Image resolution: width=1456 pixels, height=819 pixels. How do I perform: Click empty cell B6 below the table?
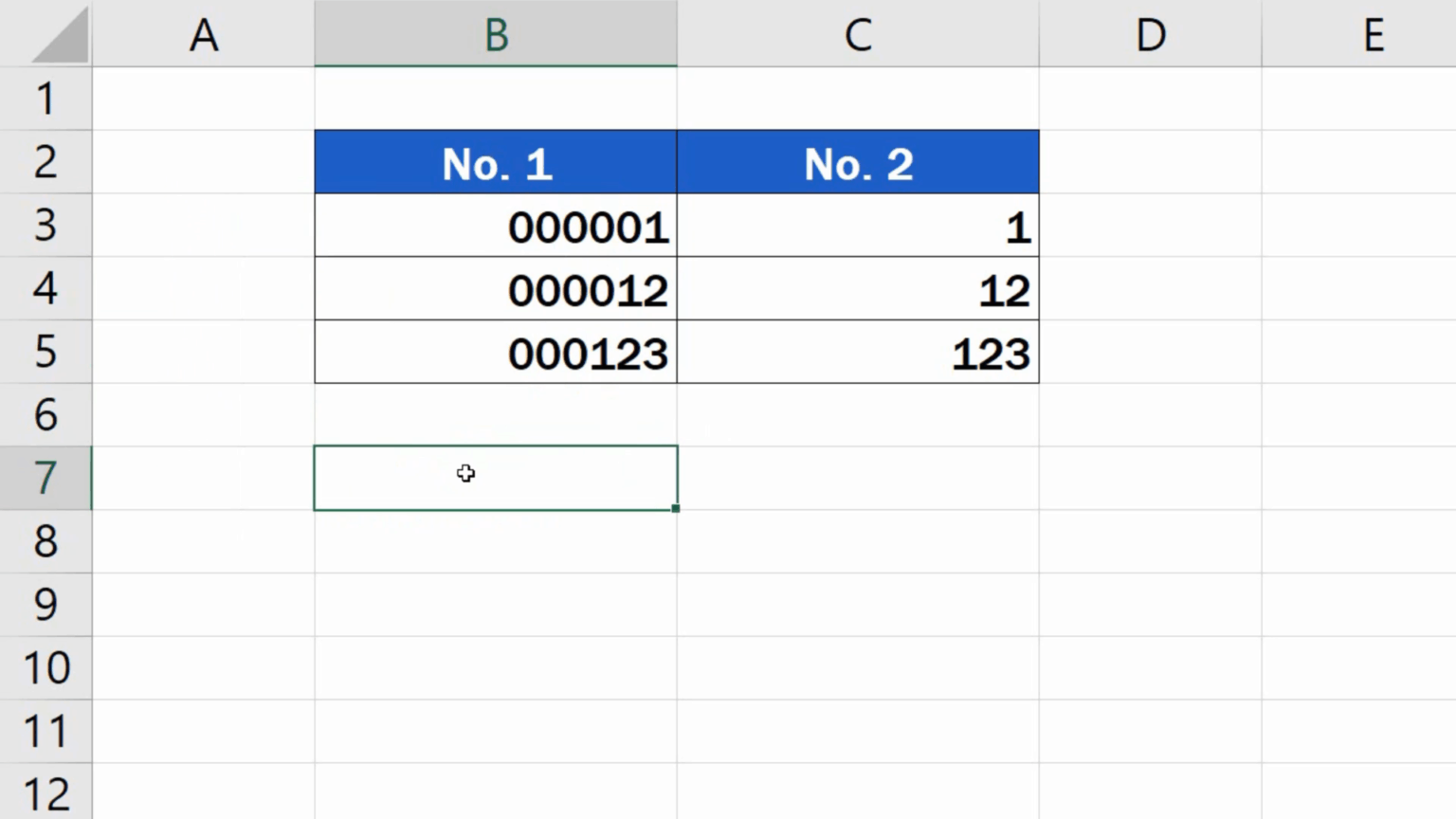tap(496, 414)
